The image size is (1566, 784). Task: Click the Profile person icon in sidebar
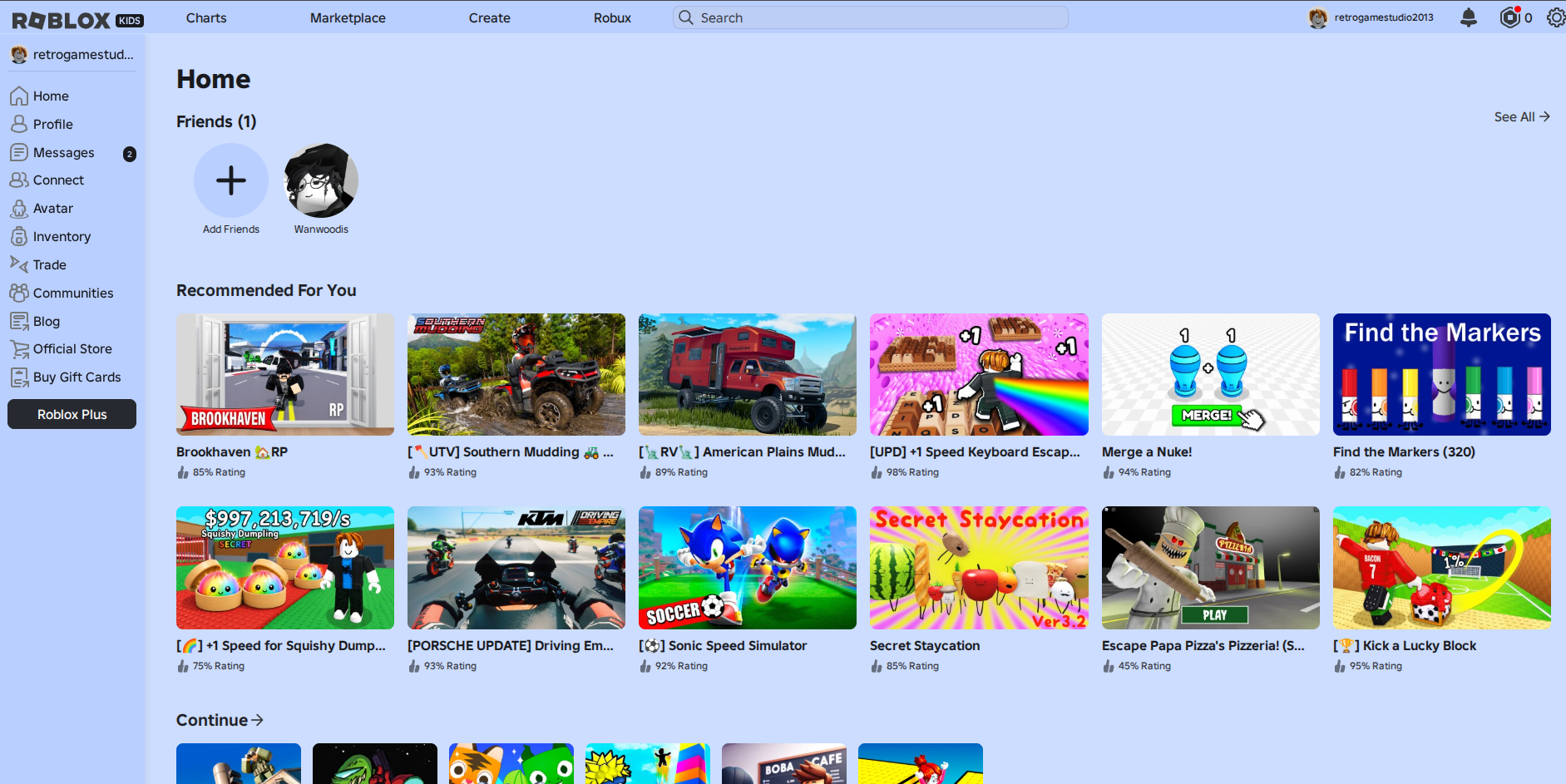pos(19,124)
